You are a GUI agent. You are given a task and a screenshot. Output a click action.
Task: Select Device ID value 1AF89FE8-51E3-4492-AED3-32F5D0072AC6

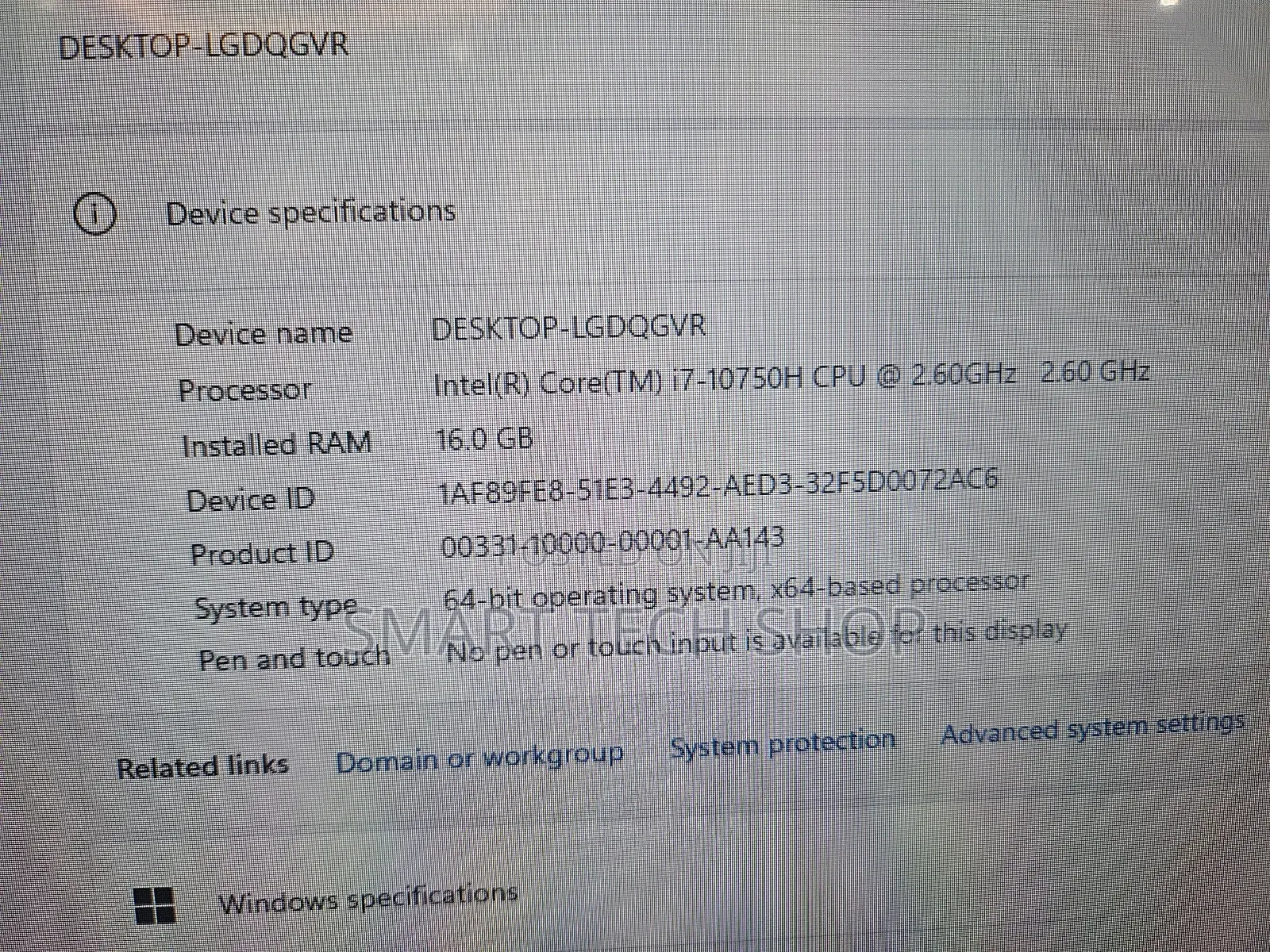[718, 487]
